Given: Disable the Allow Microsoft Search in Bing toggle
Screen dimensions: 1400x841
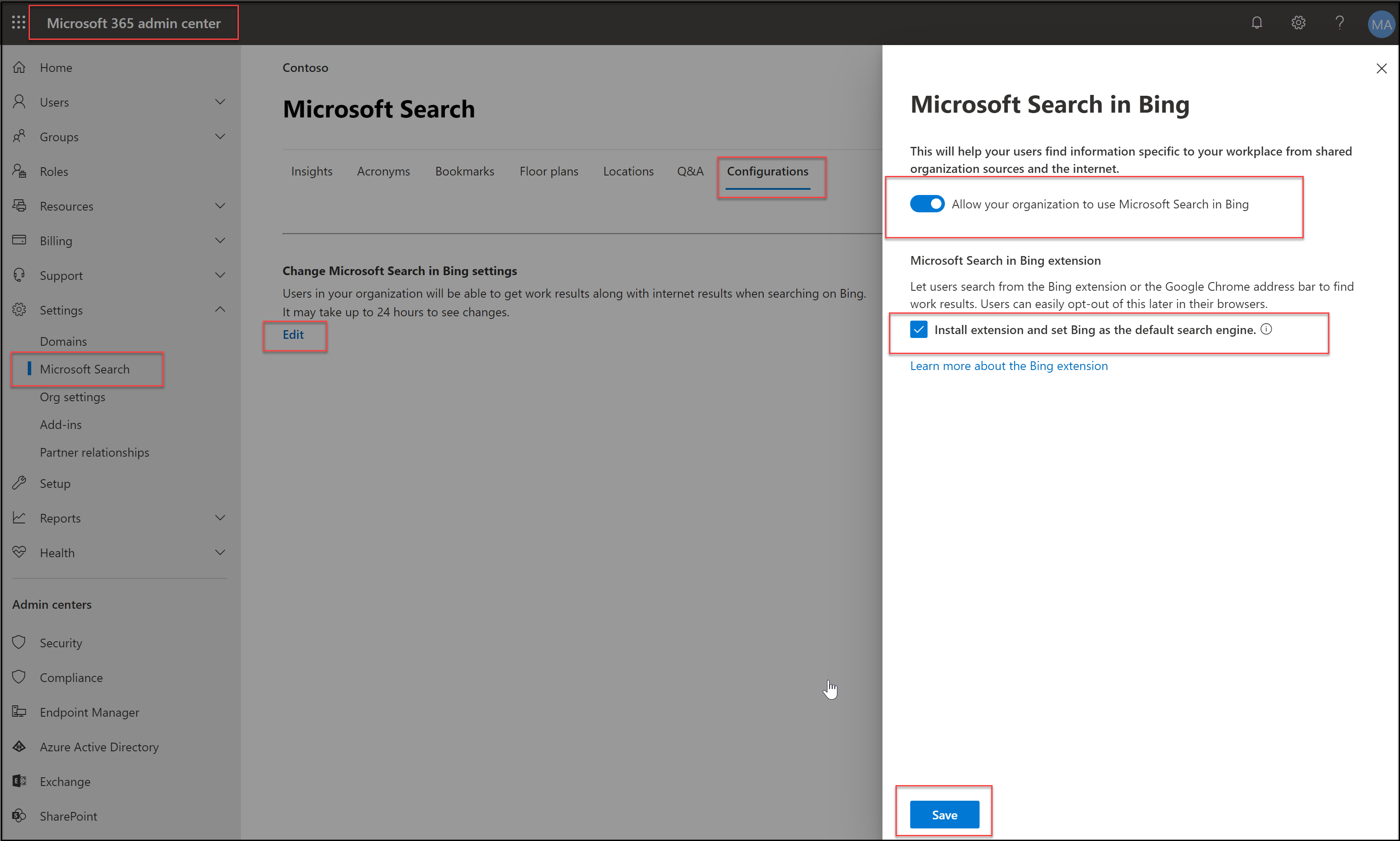Looking at the screenshot, I should pyautogui.click(x=927, y=204).
